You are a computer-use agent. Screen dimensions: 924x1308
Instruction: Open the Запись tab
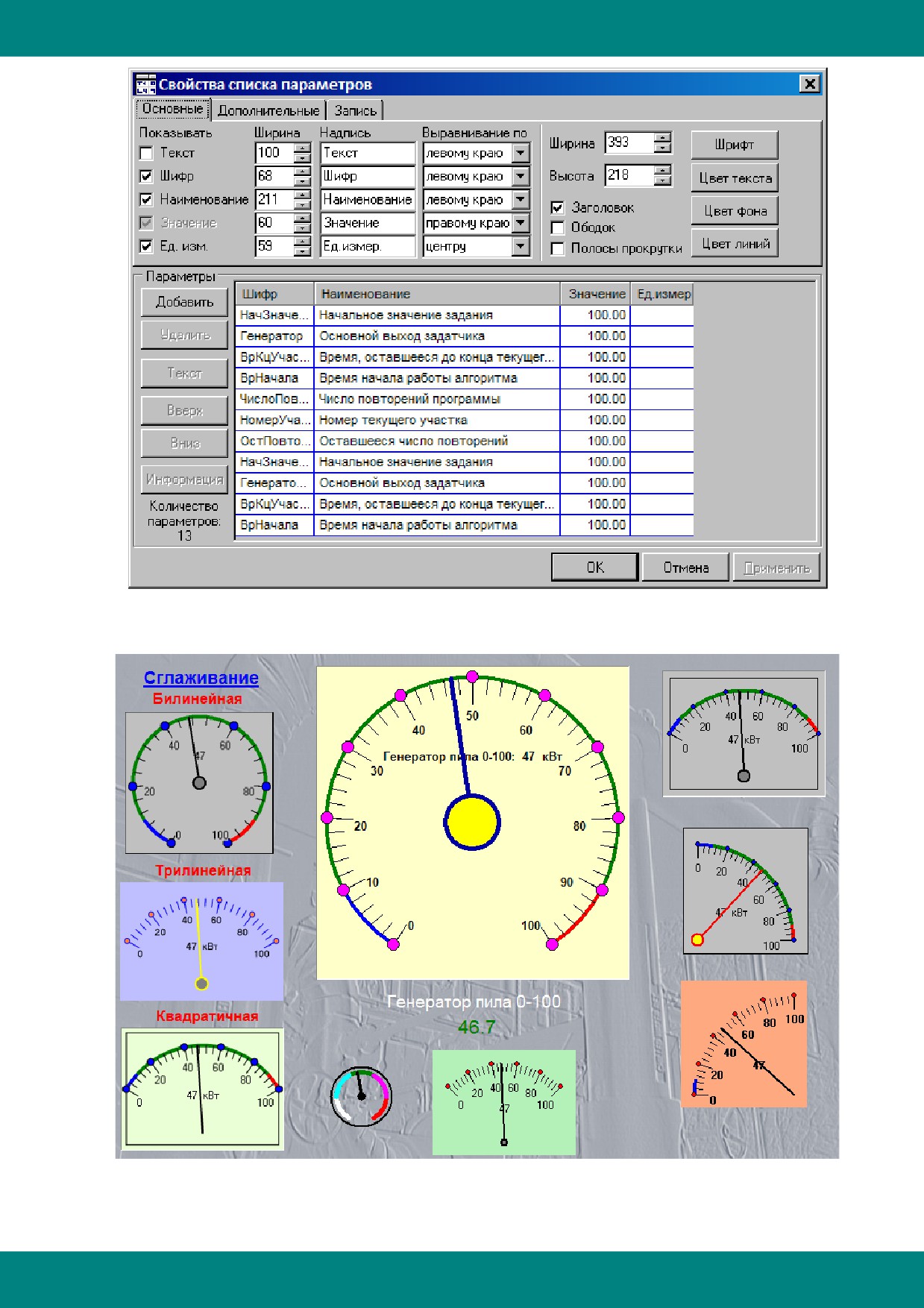tap(355, 110)
